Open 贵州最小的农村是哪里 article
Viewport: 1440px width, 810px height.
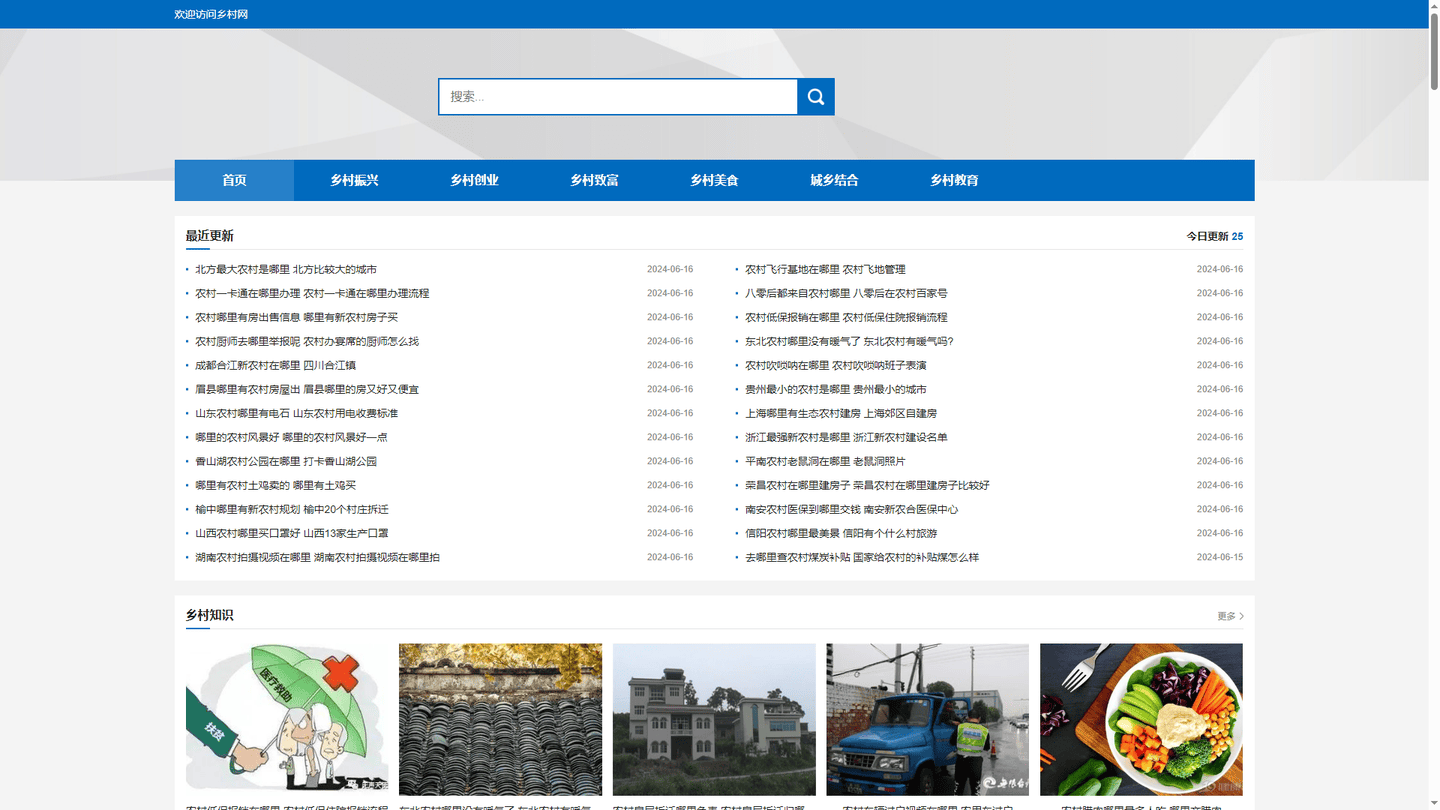point(836,389)
